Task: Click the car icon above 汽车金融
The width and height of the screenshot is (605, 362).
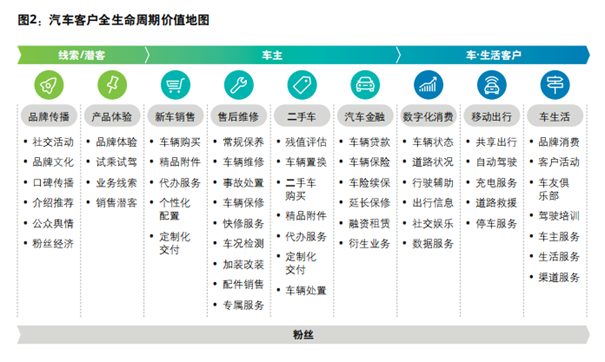Action: click(x=365, y=85)
